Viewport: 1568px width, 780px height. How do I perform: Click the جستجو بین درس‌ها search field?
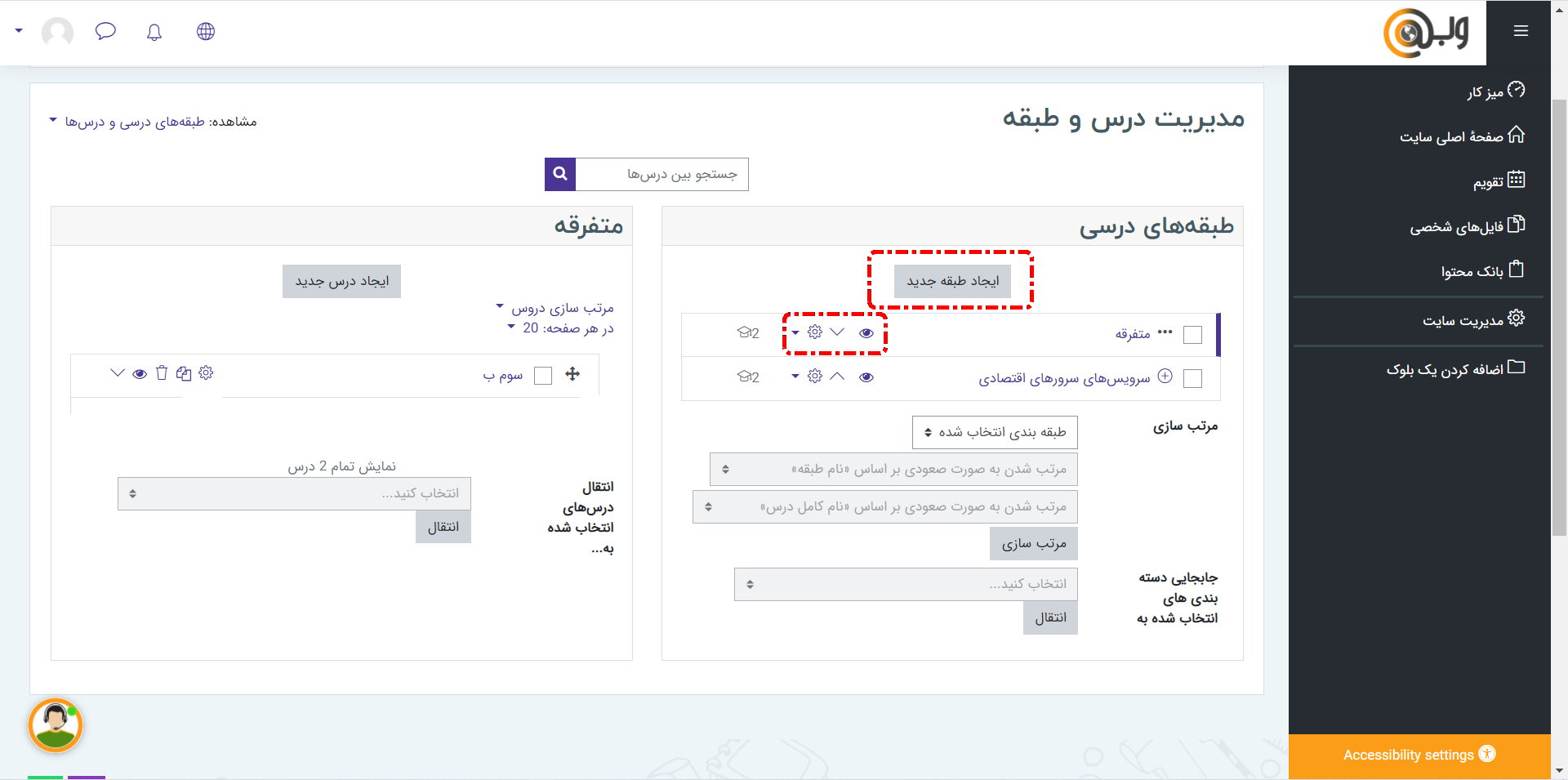pos(661,174)
